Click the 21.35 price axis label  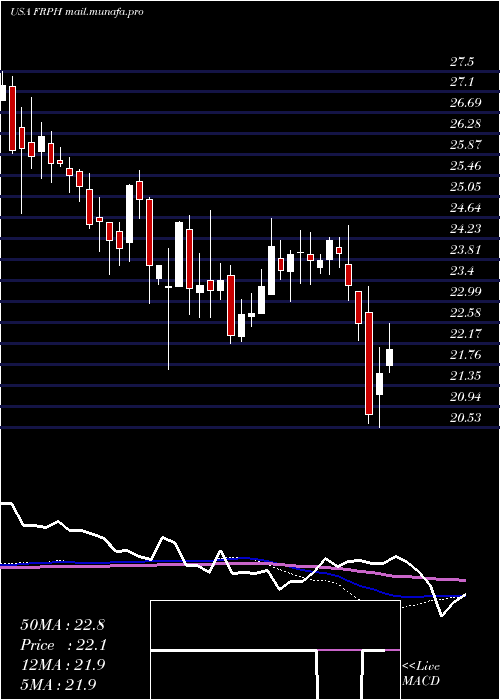pos(465,375)
